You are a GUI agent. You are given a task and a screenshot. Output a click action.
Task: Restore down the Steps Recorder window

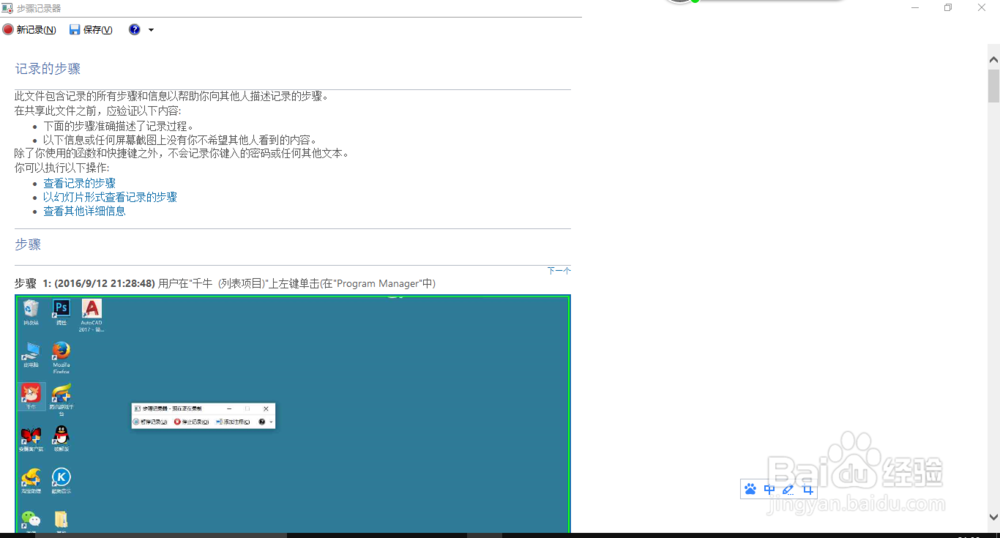(948, 8)
